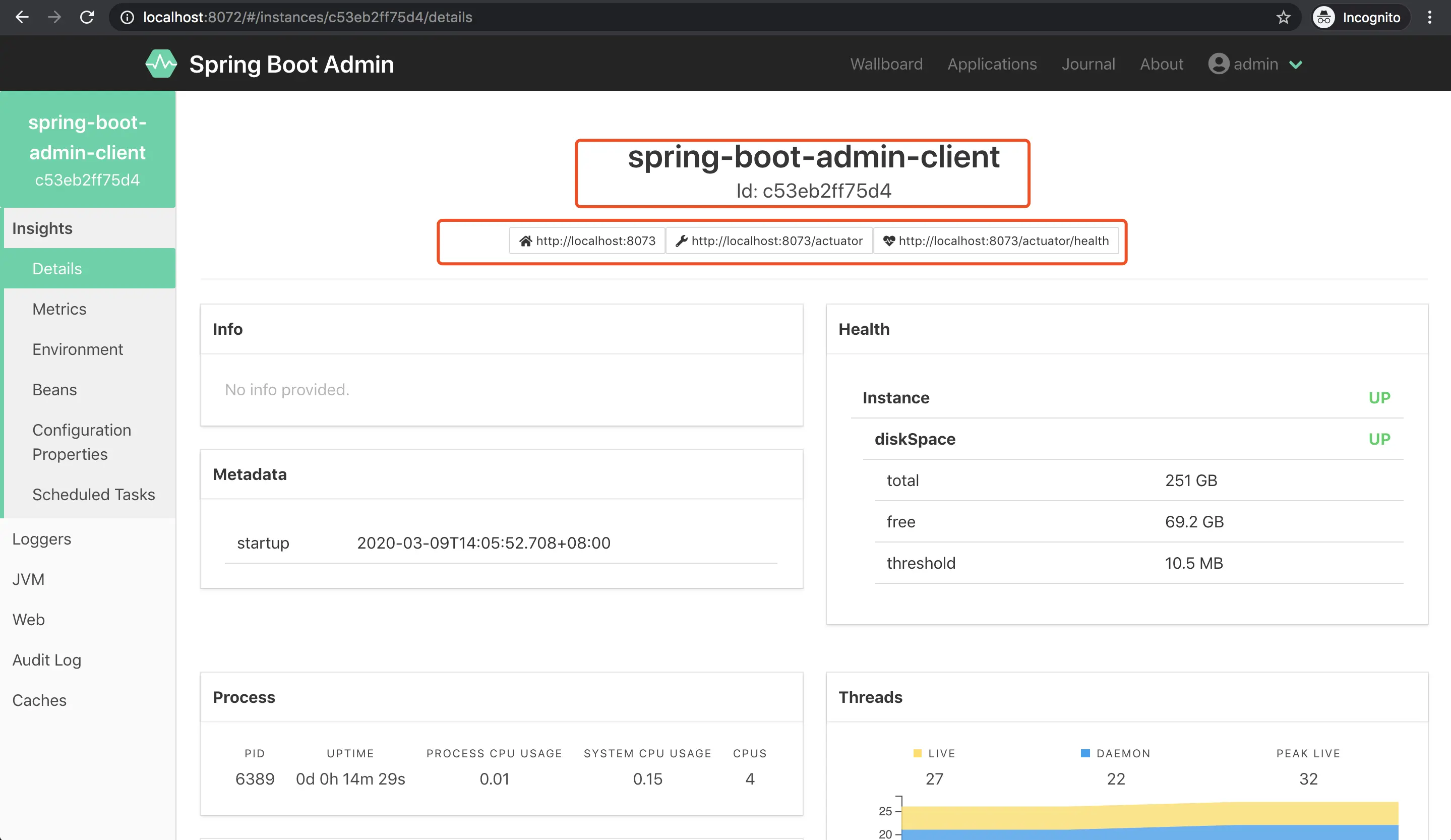Reload the page with the refresh icon
This screenshot has height=840, width=1451.
coord(87,17)
